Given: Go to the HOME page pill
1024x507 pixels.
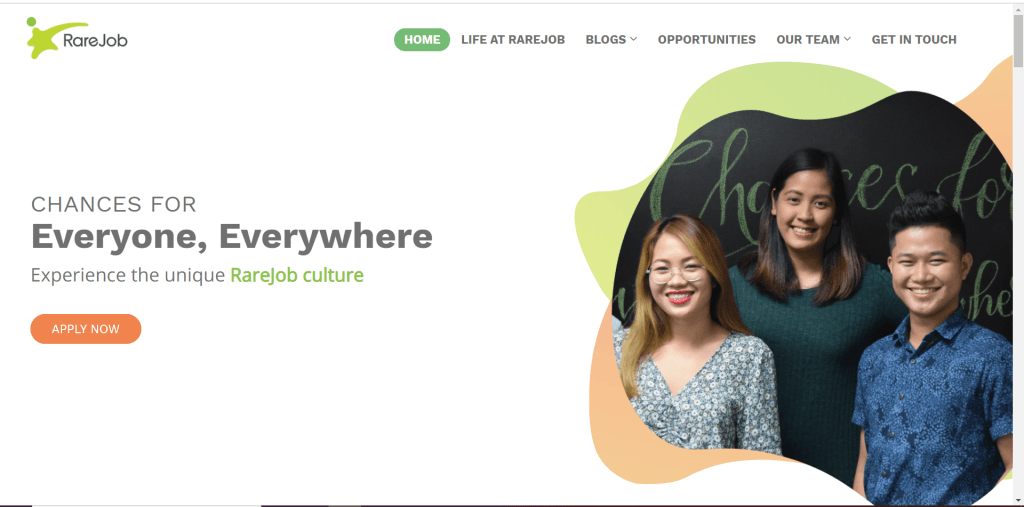Looking at the screenshot, I should coord(422,40).
